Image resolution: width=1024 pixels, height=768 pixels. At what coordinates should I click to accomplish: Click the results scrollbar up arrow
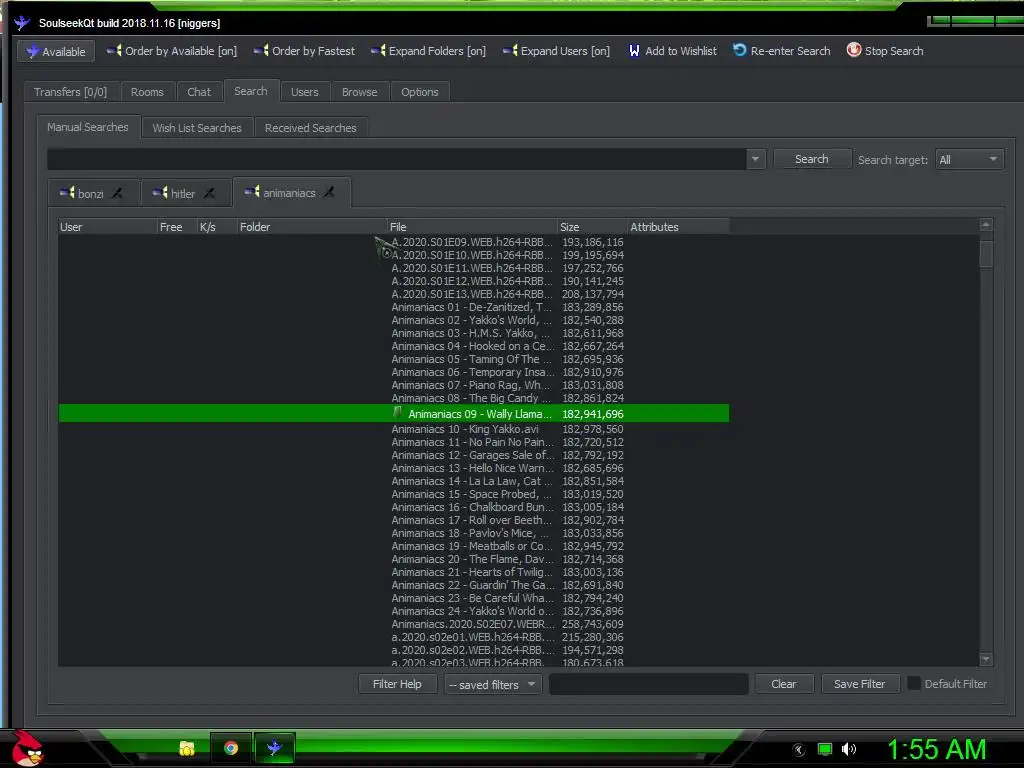(986, 225)
